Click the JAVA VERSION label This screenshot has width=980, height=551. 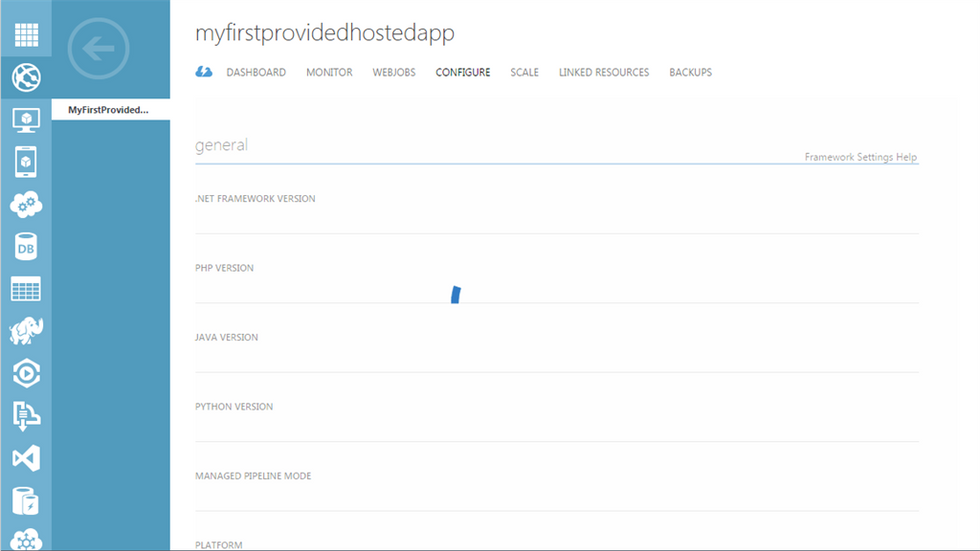click(x=226, y=337)
